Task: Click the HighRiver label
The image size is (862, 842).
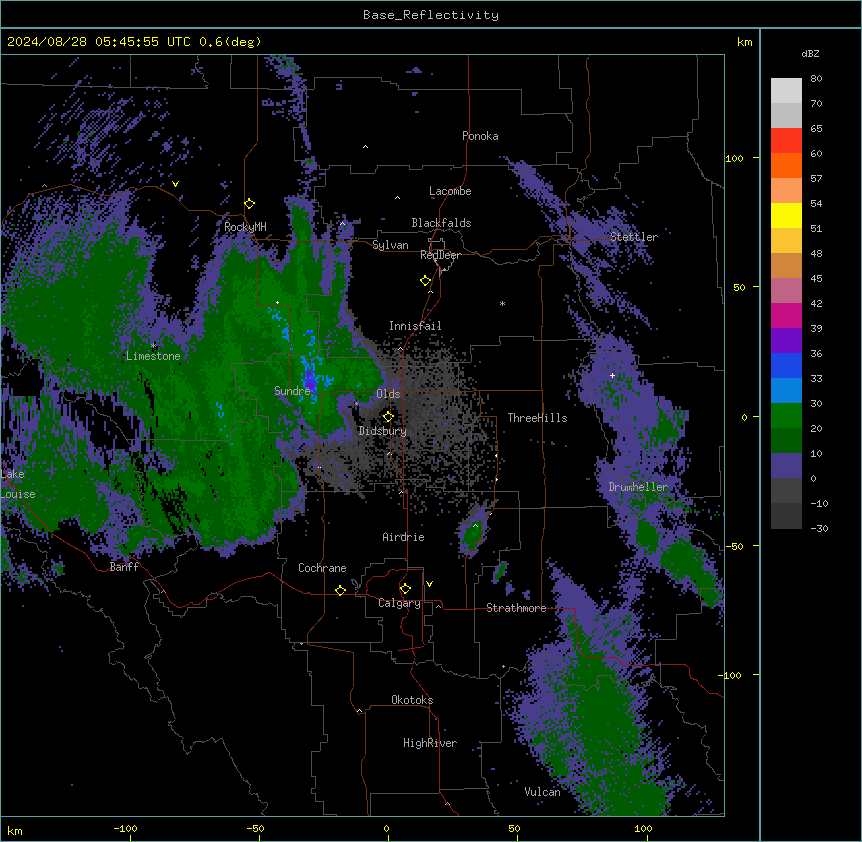Action: 430,743
